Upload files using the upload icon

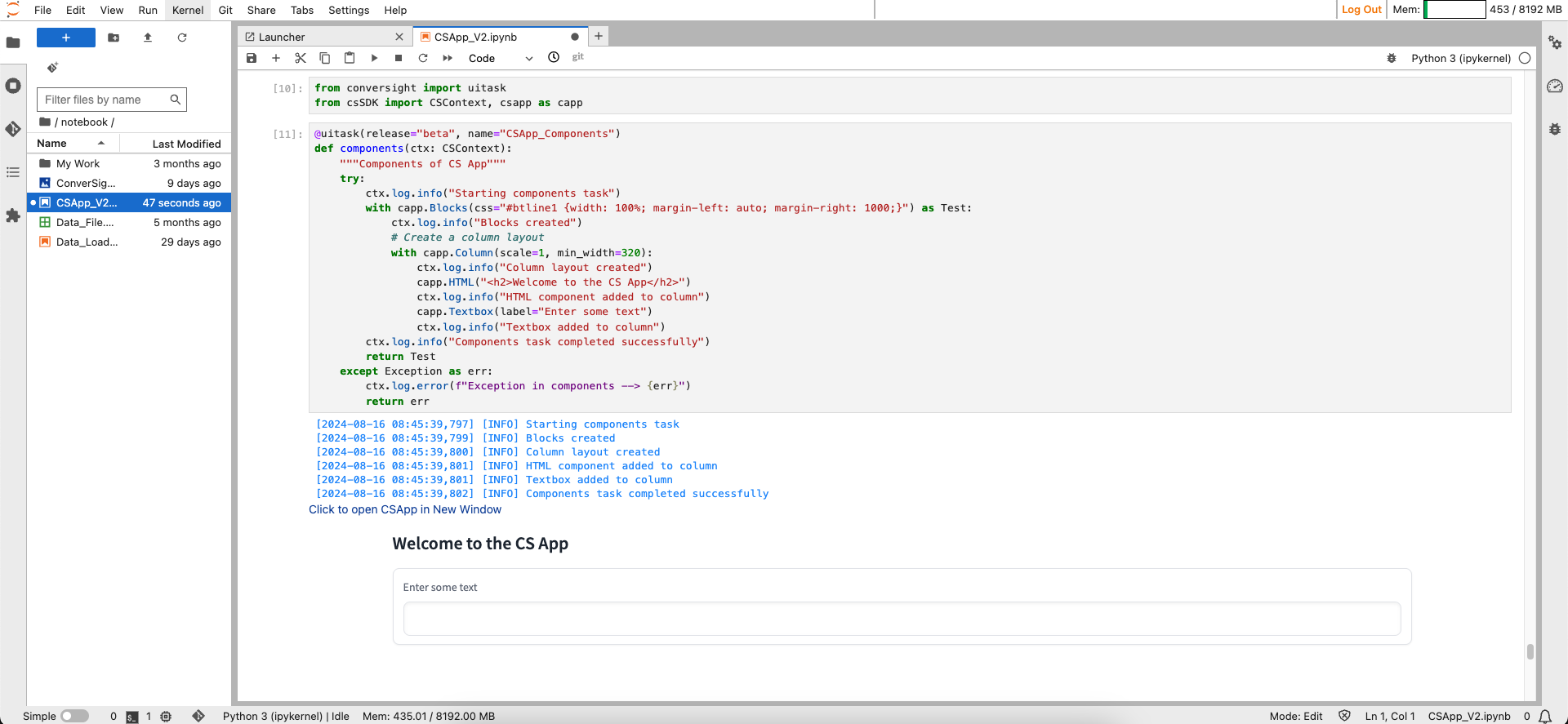pos(148,38)
